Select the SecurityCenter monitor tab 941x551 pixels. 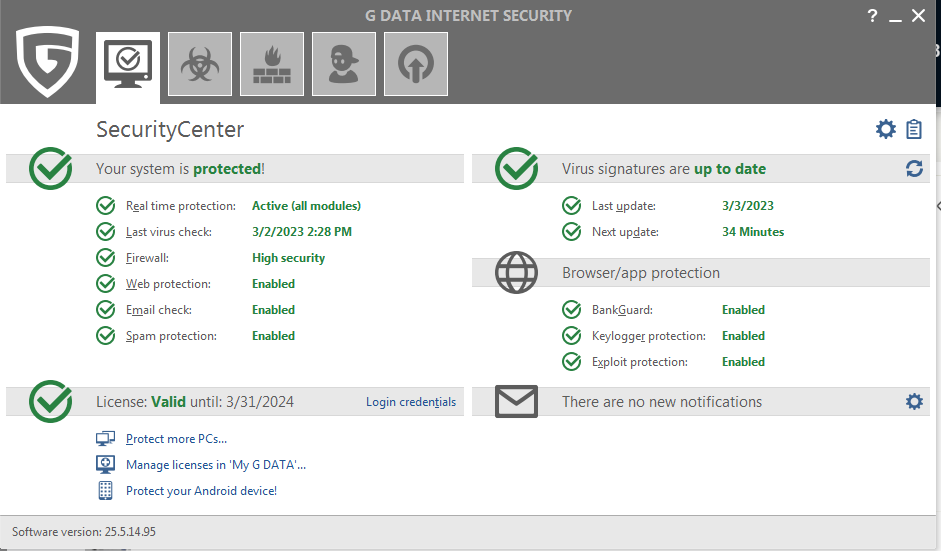[x=128, y=65]
